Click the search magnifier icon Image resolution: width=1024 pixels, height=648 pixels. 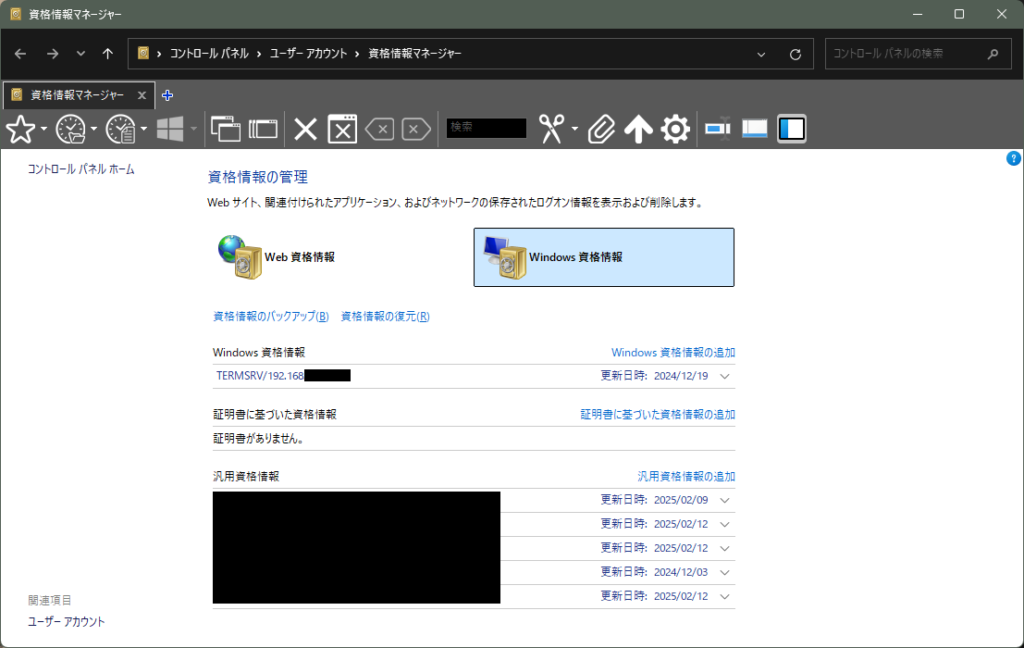(x=993, y=54)
